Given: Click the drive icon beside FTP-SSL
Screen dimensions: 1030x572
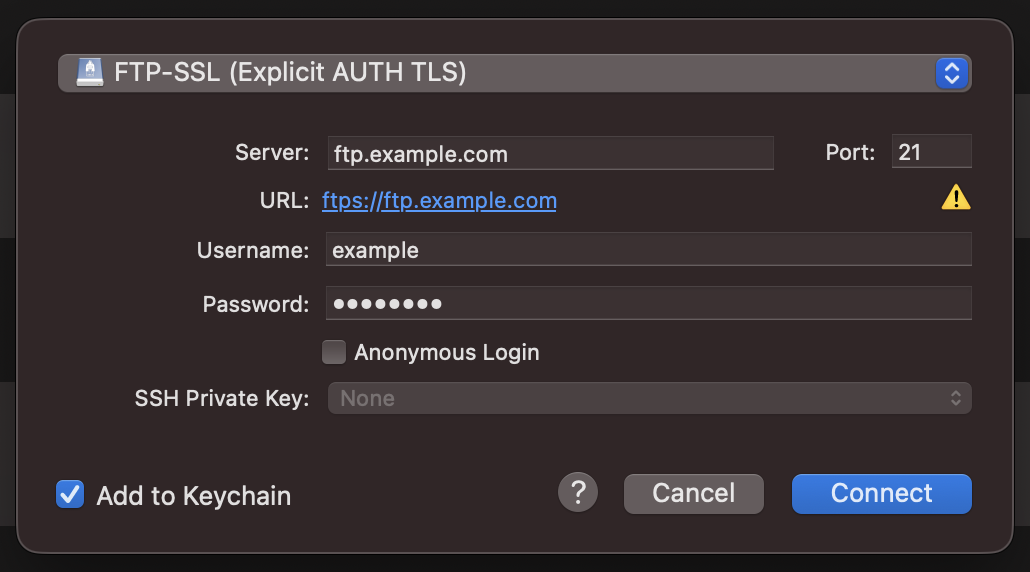Looking at the screenshot, I should click(x=90, y=73).
